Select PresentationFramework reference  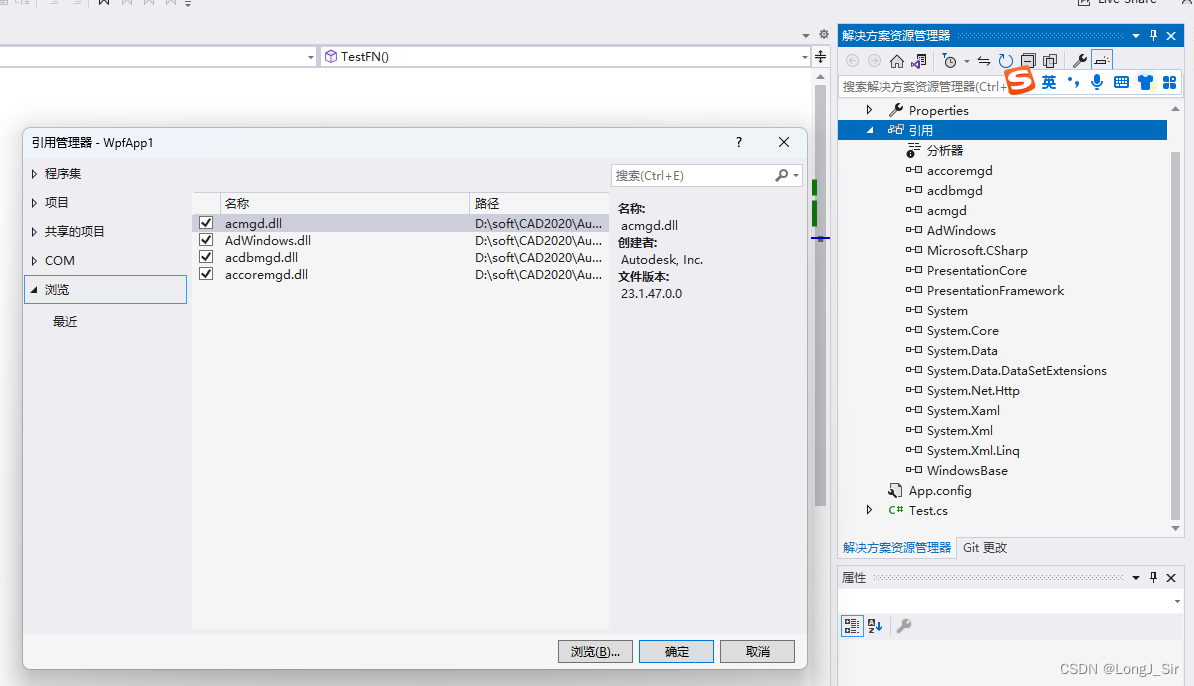tap(995, 291)
